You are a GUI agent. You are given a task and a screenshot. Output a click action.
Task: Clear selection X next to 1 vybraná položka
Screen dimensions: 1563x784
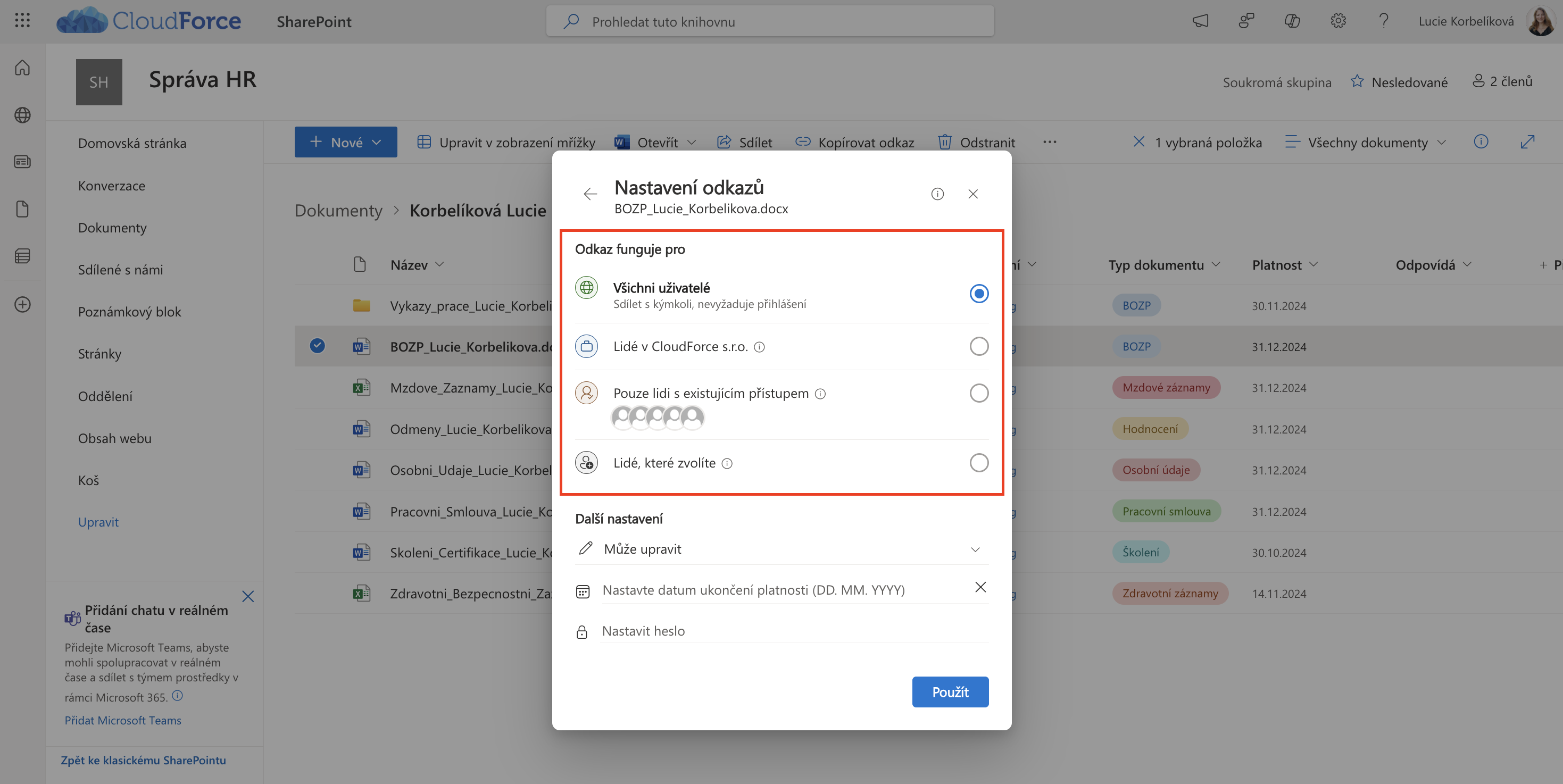coord(1139,142)
